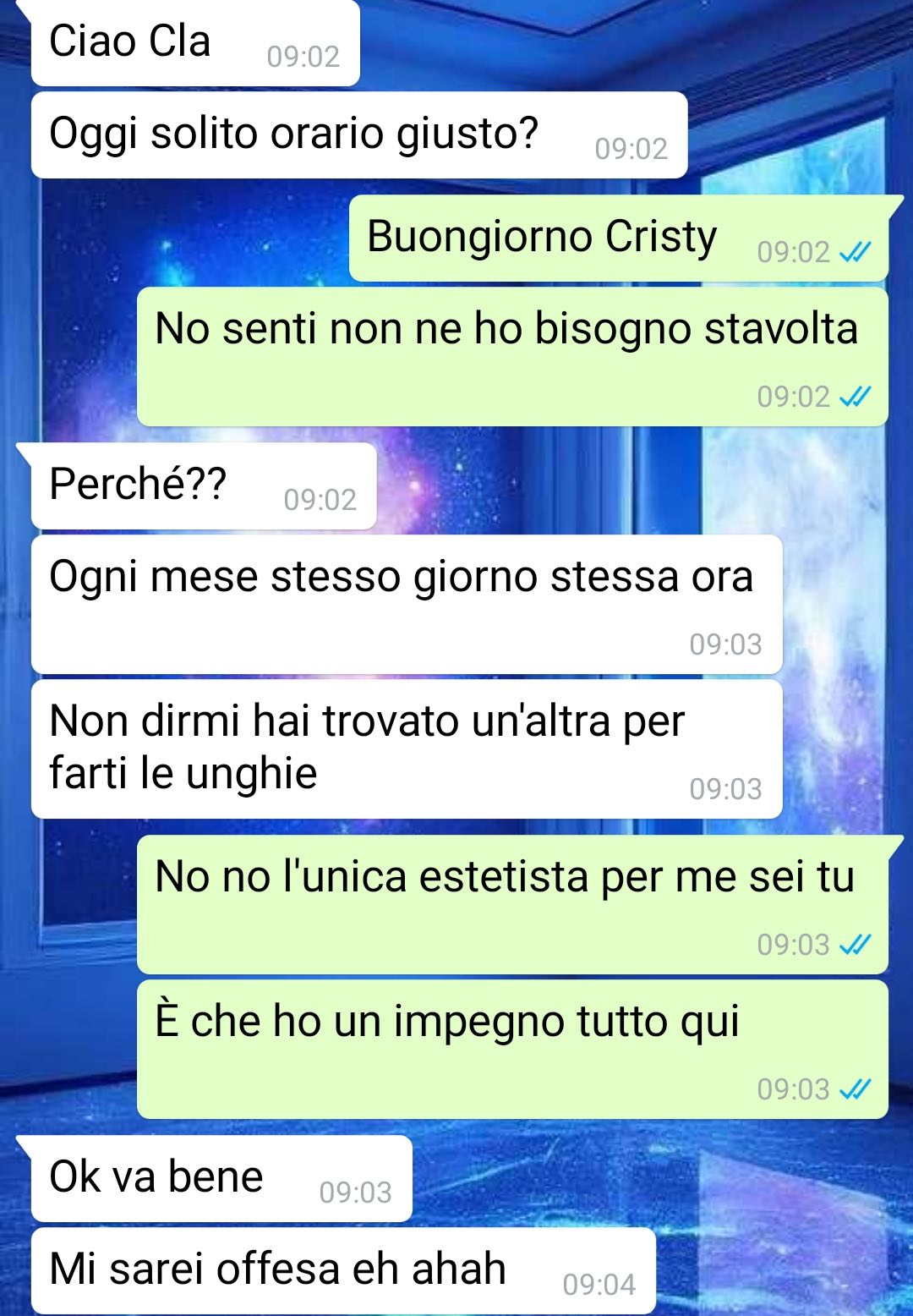Select 'Ogni mese stesso giorno stessa ora' message
Screen dimensions: 913x1316
[407, 604]
